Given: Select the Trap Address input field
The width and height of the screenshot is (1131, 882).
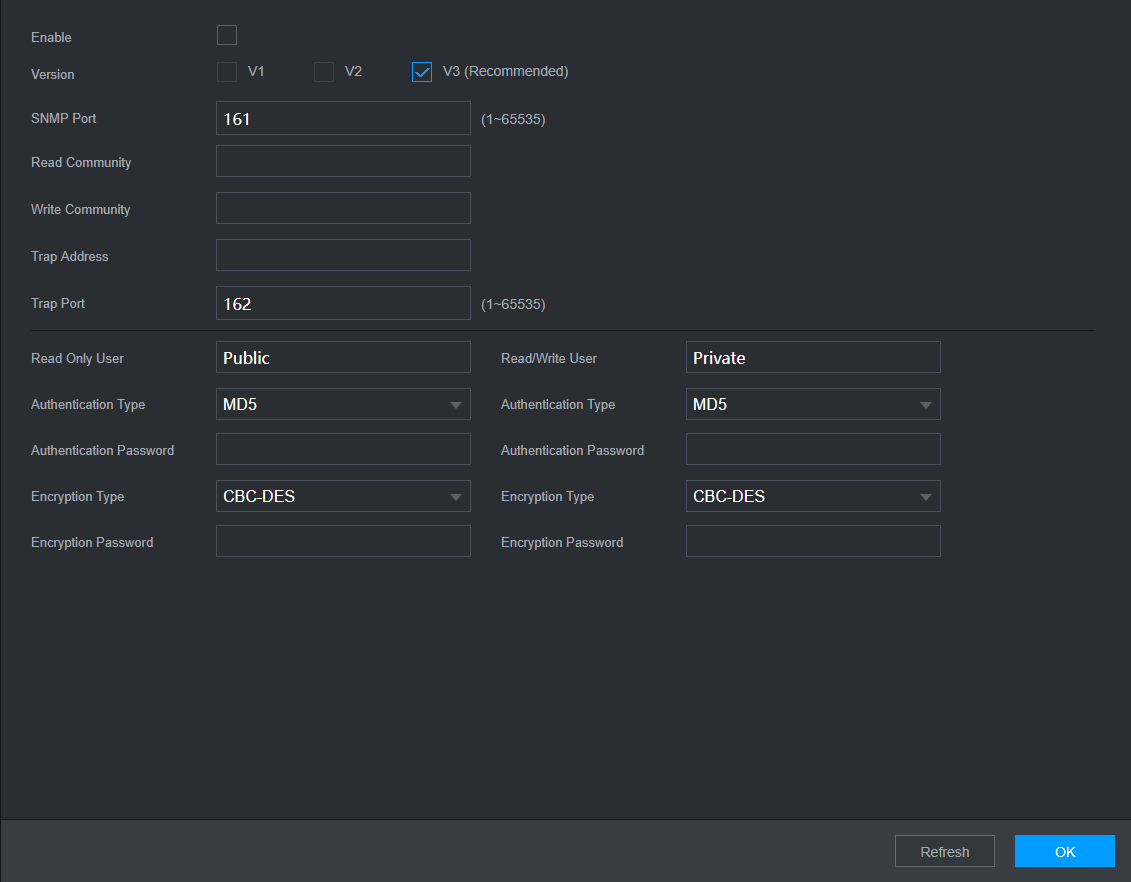Looking at the screenshot, I should [x=343, y=255].
